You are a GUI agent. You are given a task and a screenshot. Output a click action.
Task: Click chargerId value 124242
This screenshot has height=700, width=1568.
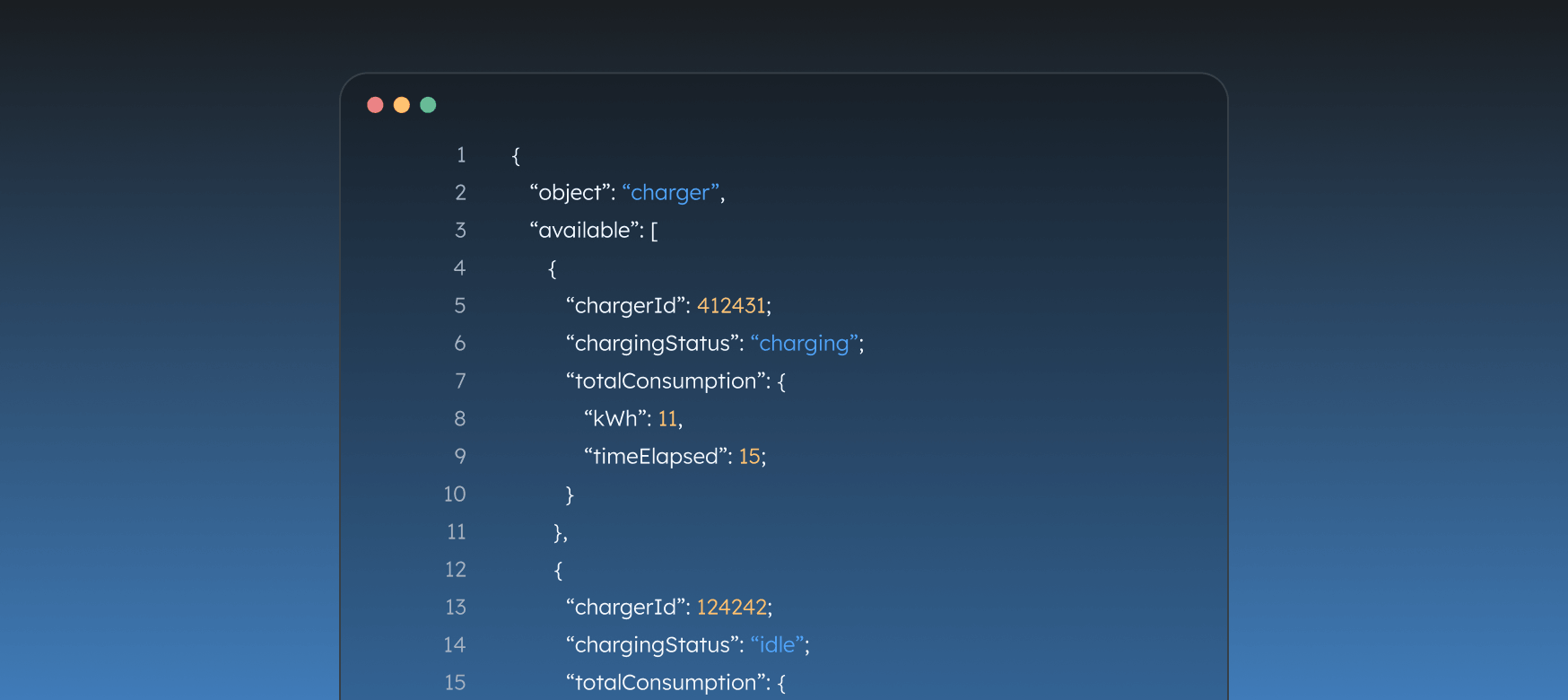point(732,608)
